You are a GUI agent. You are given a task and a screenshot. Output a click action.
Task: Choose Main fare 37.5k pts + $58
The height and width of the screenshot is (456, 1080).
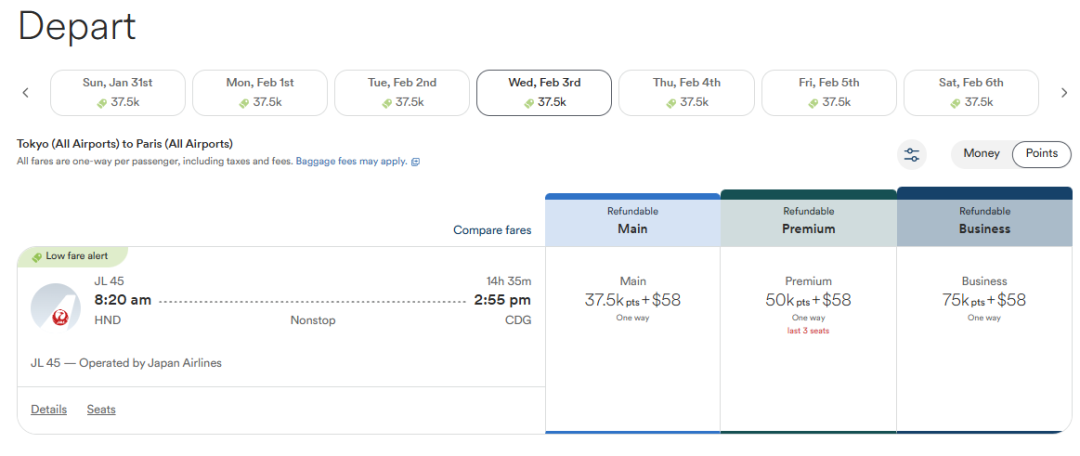coord(632,300)
